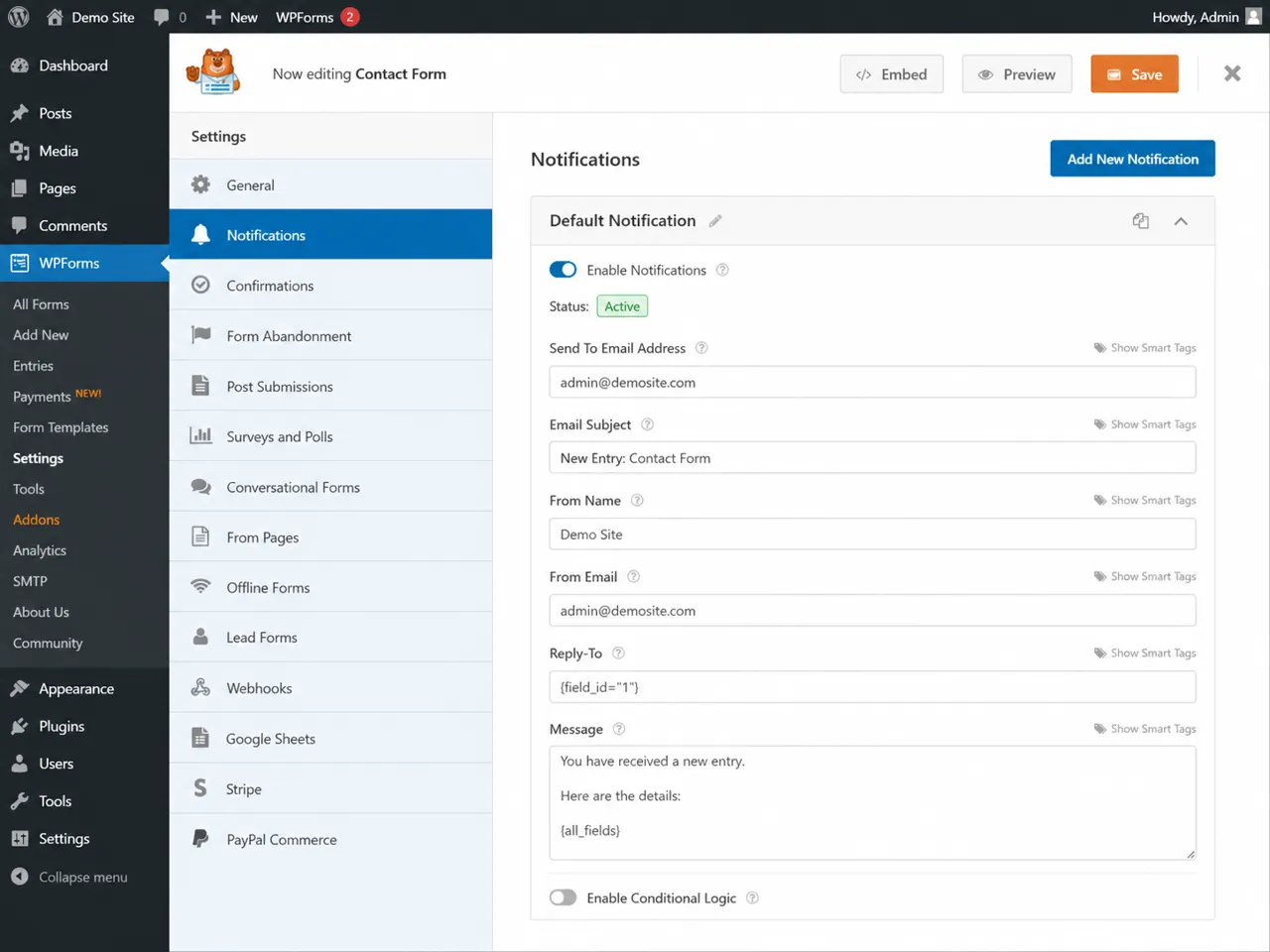Show Smart Tags for Email Subject
This screenshot has height=952, width=1270.
[x=1145, y=424]
